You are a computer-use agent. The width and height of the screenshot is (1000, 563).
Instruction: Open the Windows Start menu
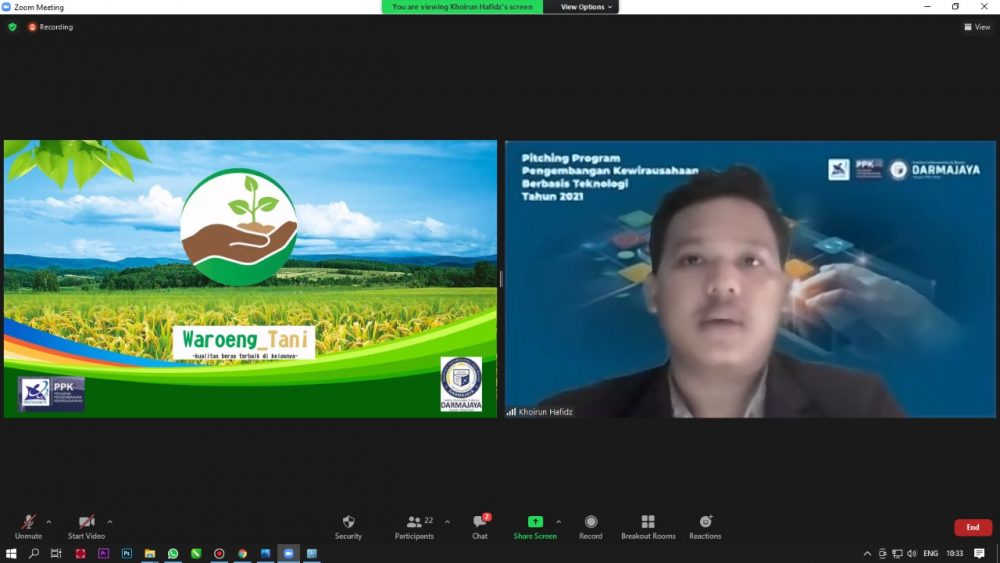click(x=11, y=553)
